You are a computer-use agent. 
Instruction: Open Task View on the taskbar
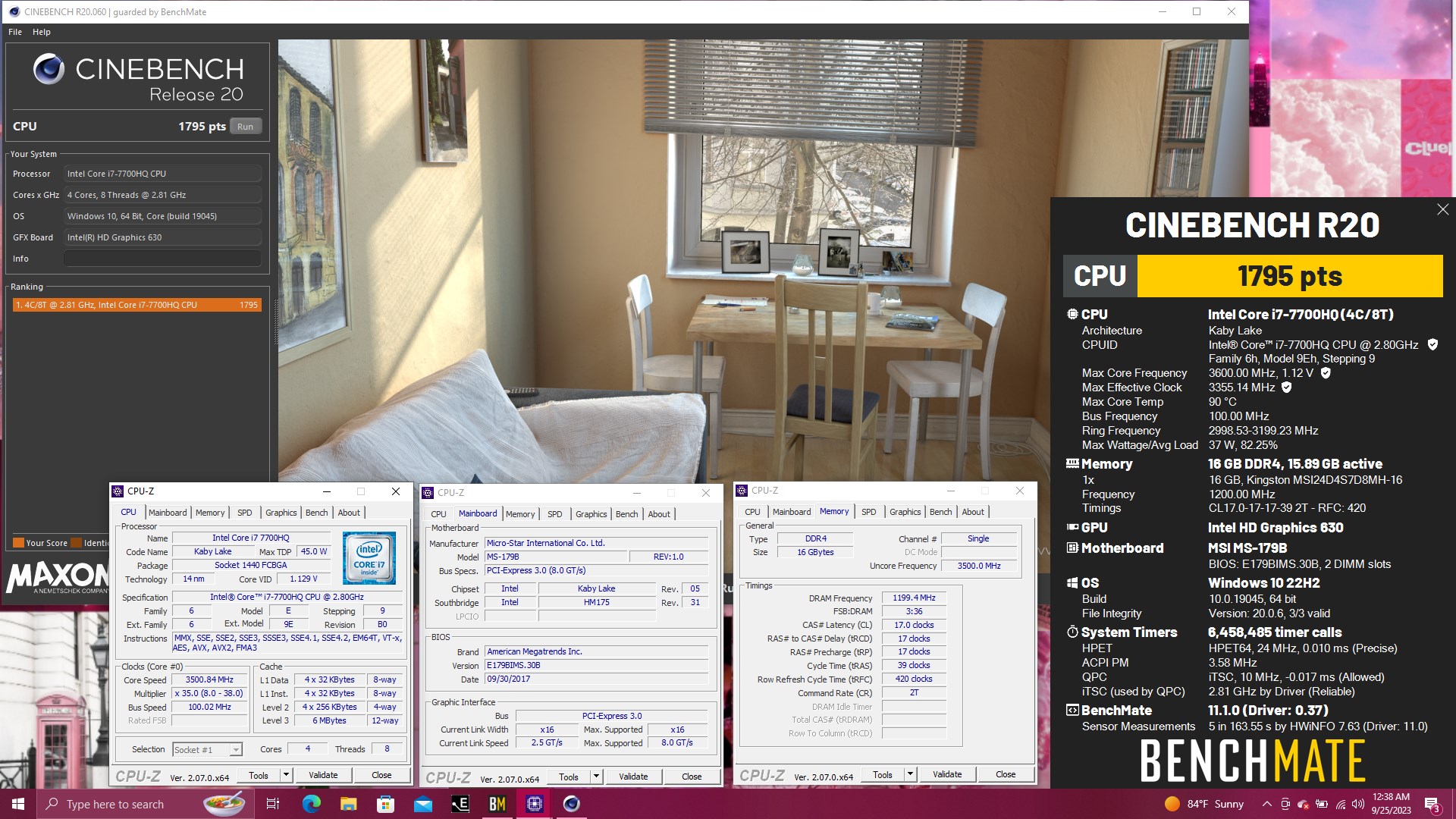coord(273,804)
